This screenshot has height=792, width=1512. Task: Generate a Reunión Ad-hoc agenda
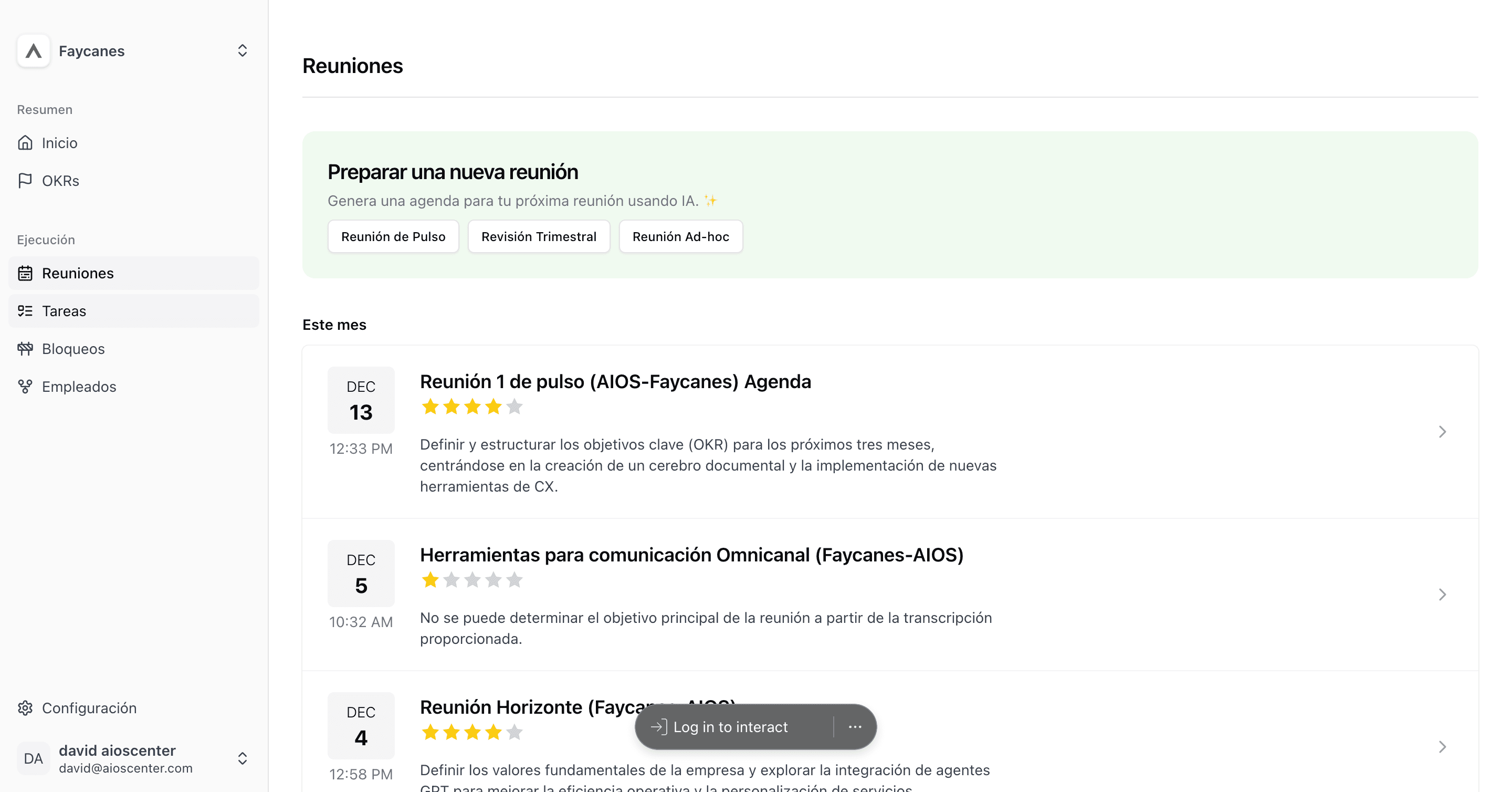681,236
